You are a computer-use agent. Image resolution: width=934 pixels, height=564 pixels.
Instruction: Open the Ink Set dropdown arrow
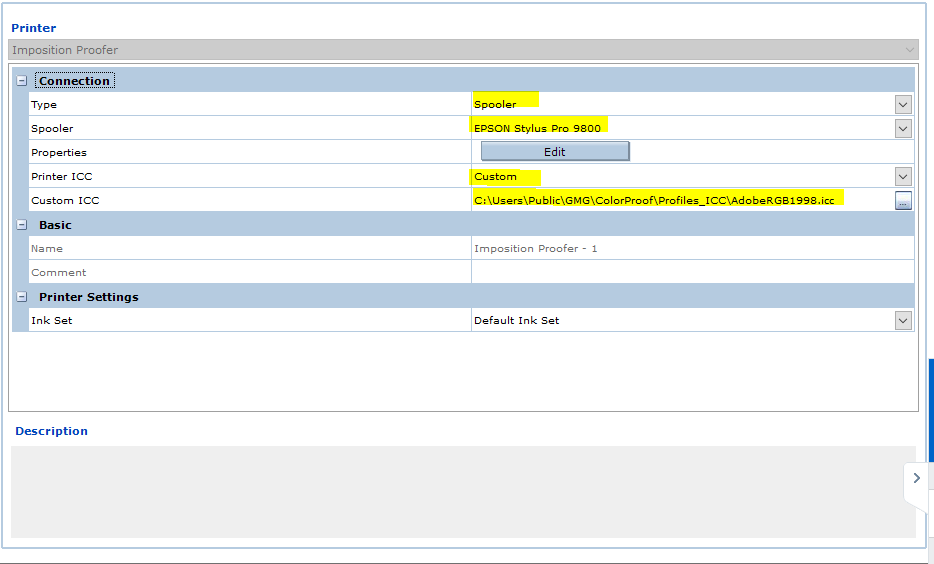coord(903,320)
